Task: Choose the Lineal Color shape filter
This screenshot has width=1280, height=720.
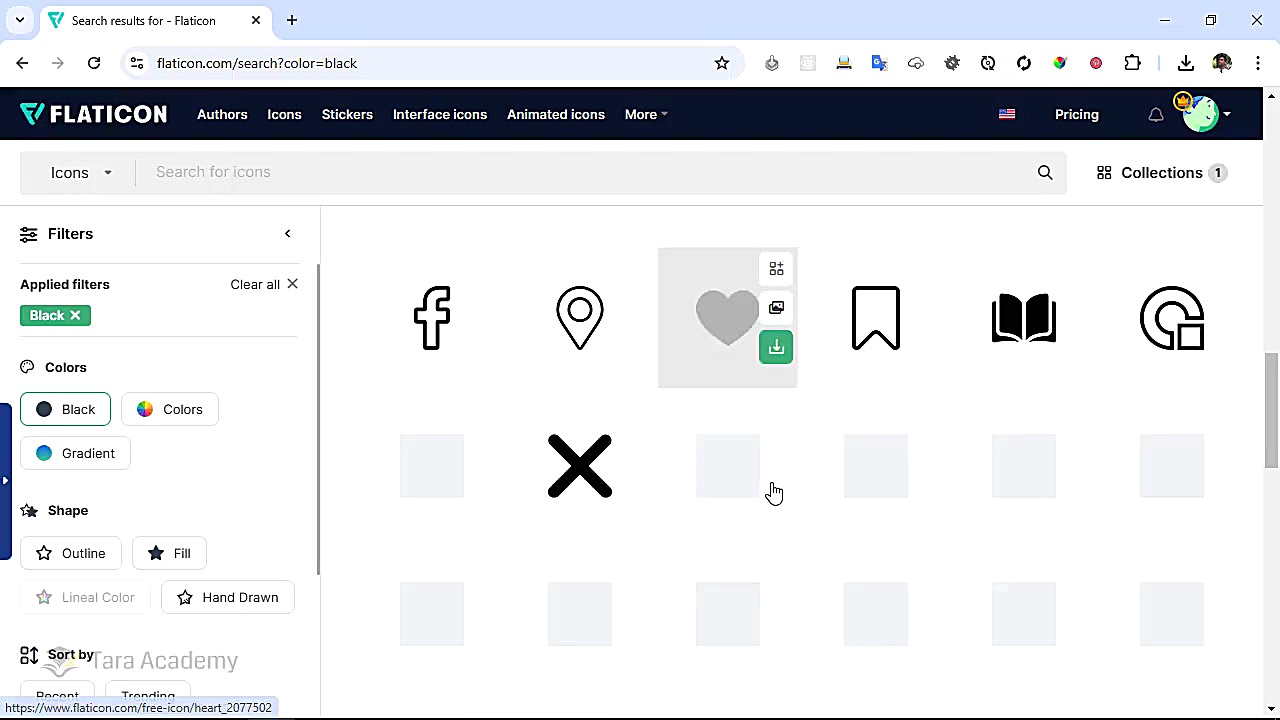Action: (x=85, y=597)
